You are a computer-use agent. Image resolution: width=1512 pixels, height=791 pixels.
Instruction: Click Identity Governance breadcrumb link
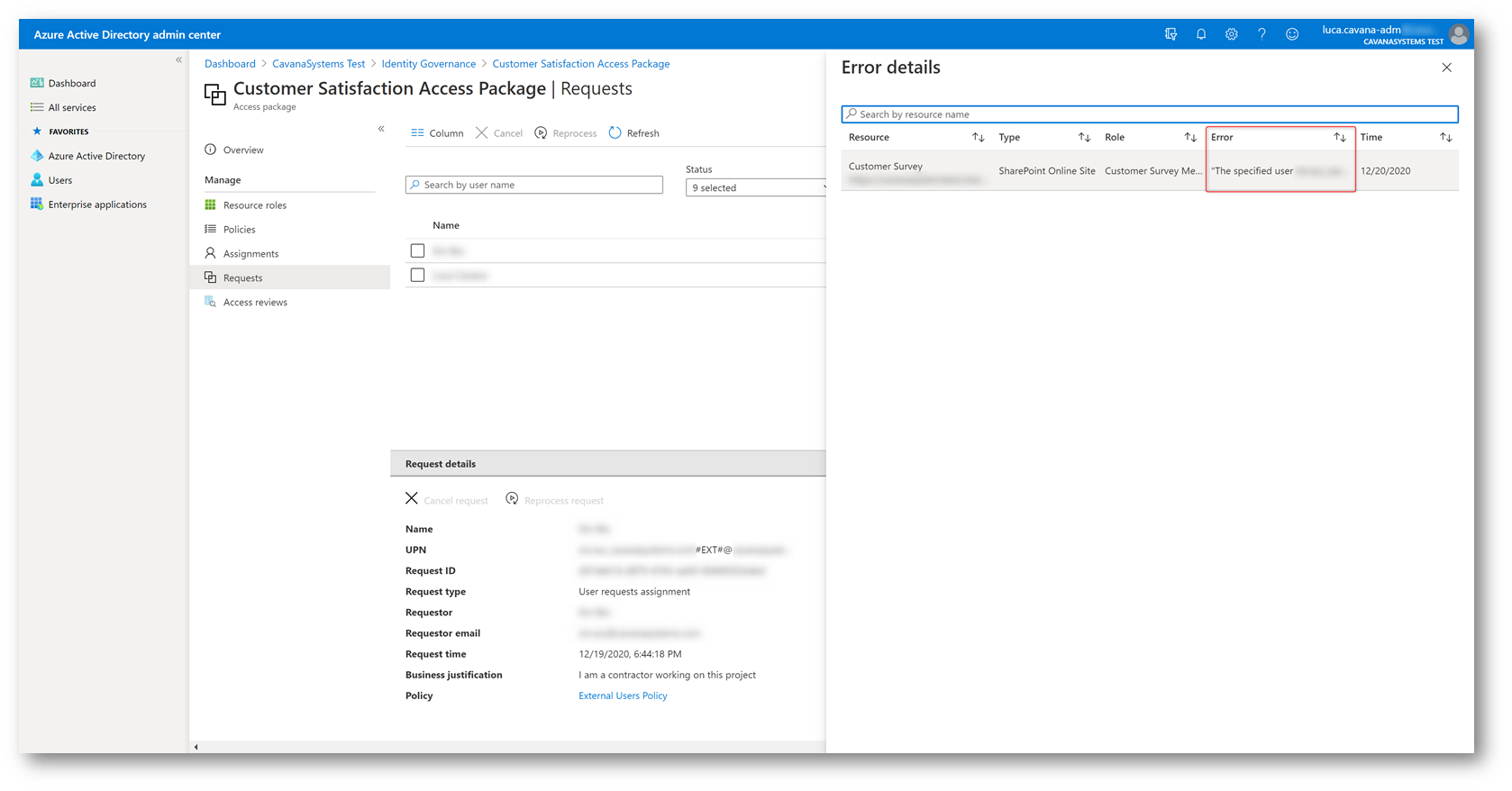click(428, 64)
